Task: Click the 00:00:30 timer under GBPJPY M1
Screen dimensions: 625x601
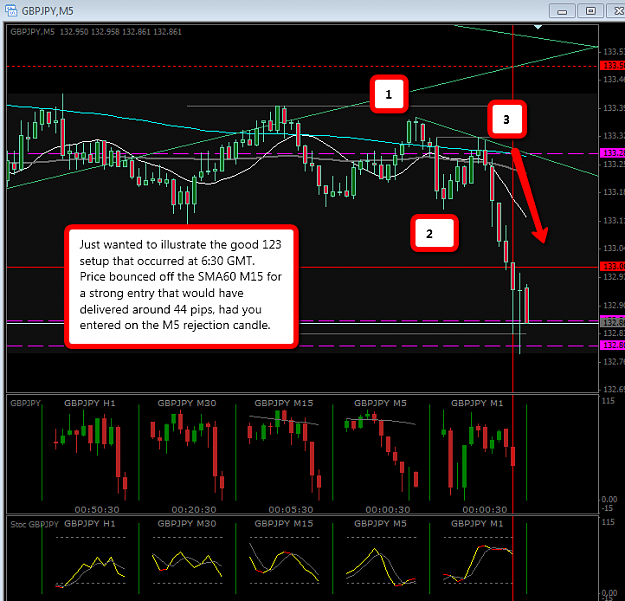Action: click(485, 509)
